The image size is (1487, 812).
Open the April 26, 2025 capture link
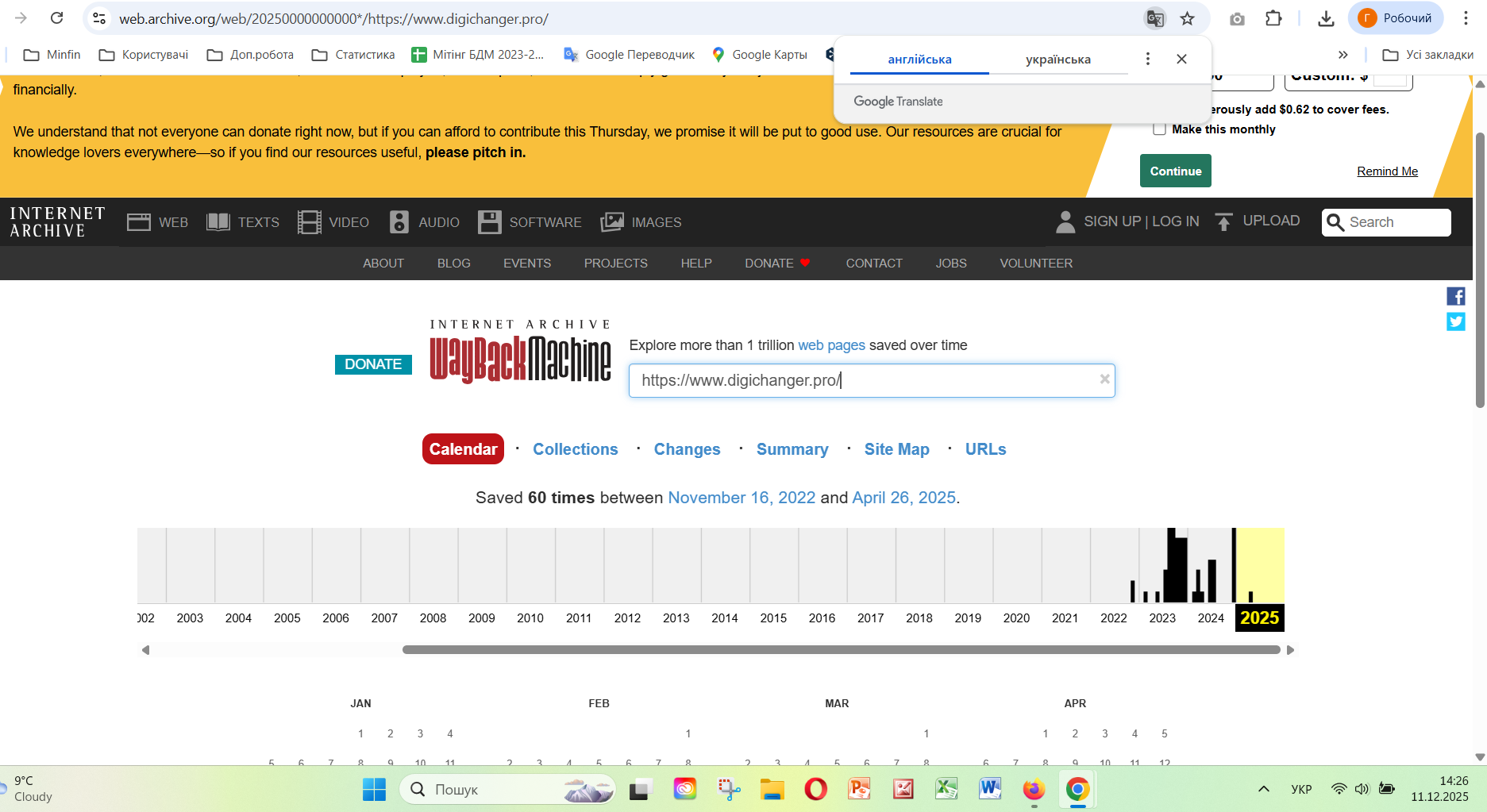[x=903, y=498]
